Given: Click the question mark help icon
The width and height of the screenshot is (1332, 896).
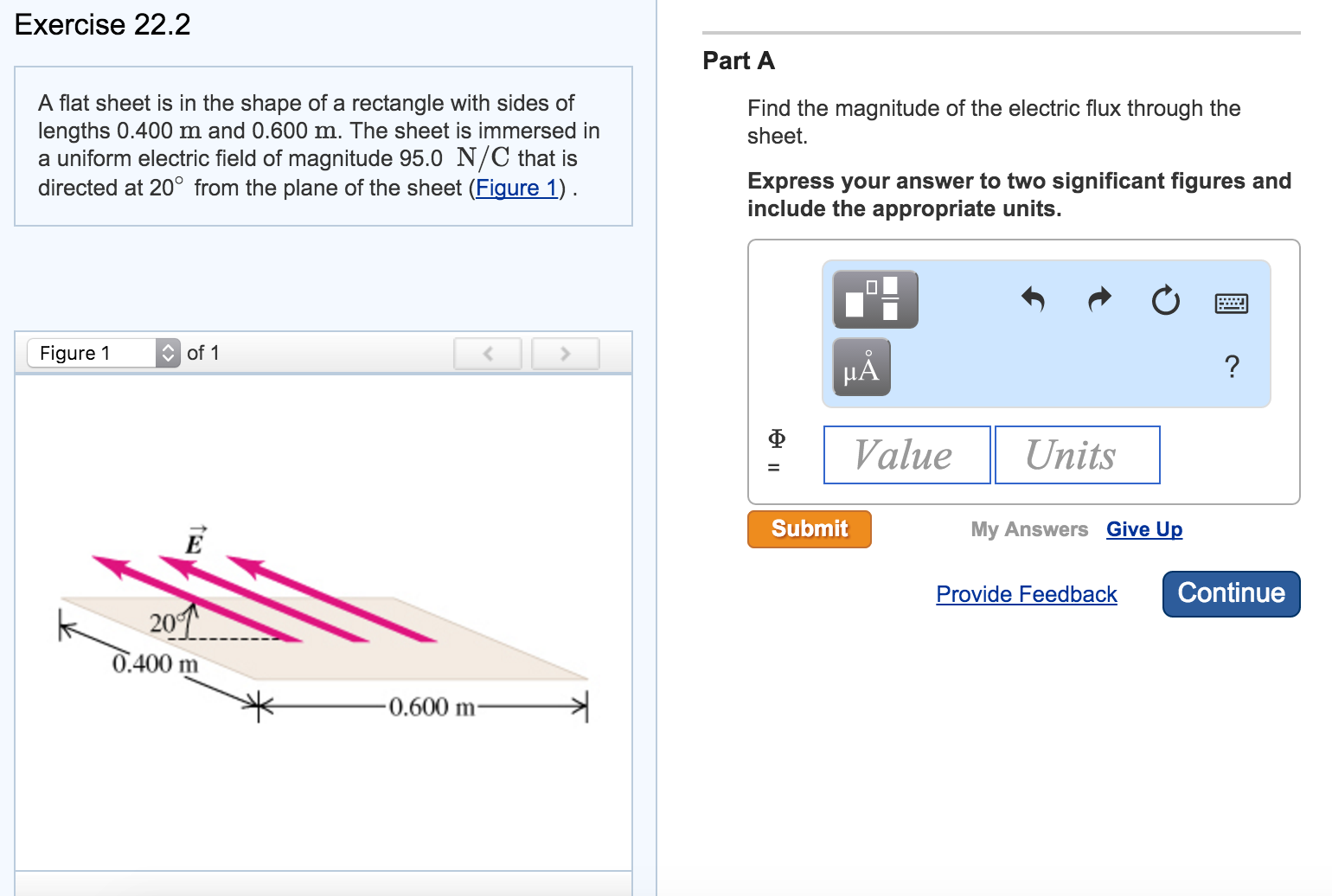Looking at the screenshot, I should coord(1232,367).
